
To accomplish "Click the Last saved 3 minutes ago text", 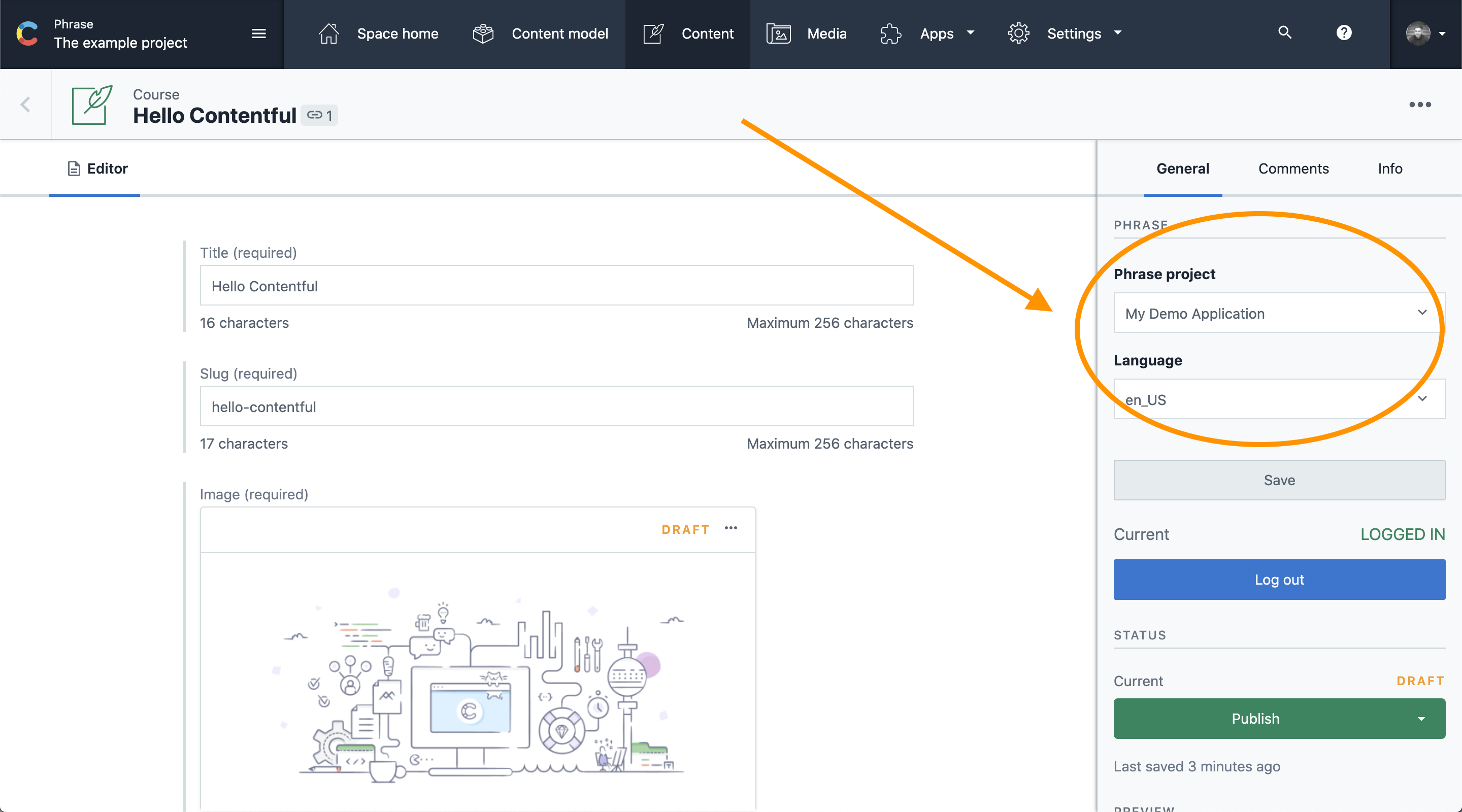I will [x=1197, y=767].
